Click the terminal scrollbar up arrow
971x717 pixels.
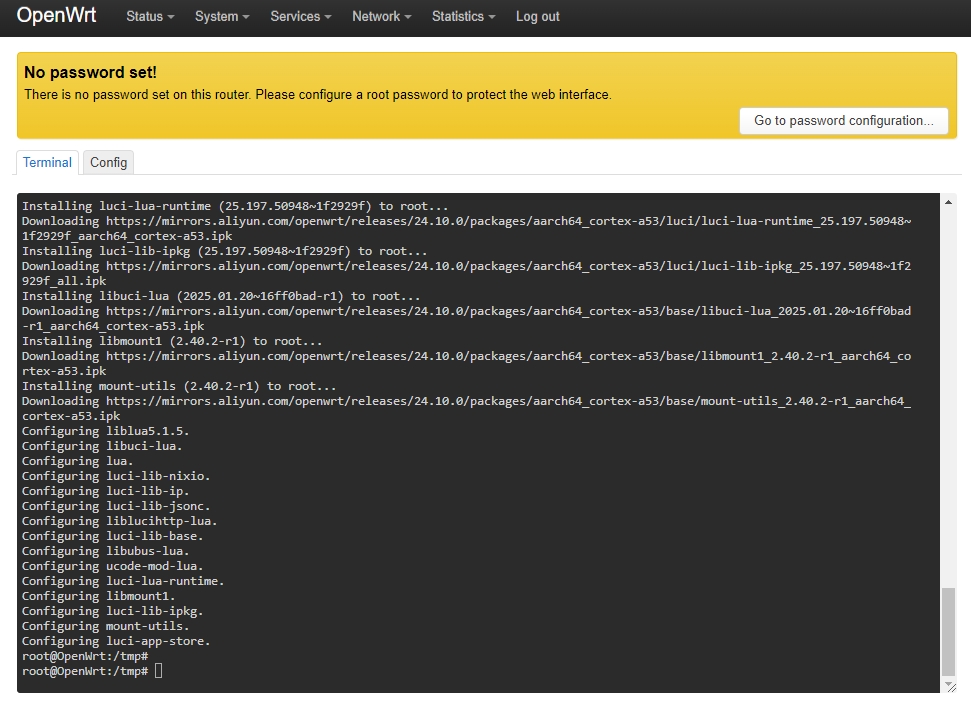[x=948, y=202]
